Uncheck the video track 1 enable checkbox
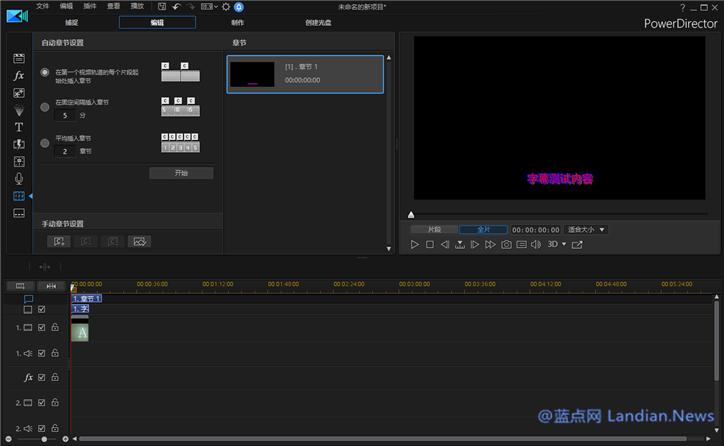The image size is (724, 446). [41, 327]
